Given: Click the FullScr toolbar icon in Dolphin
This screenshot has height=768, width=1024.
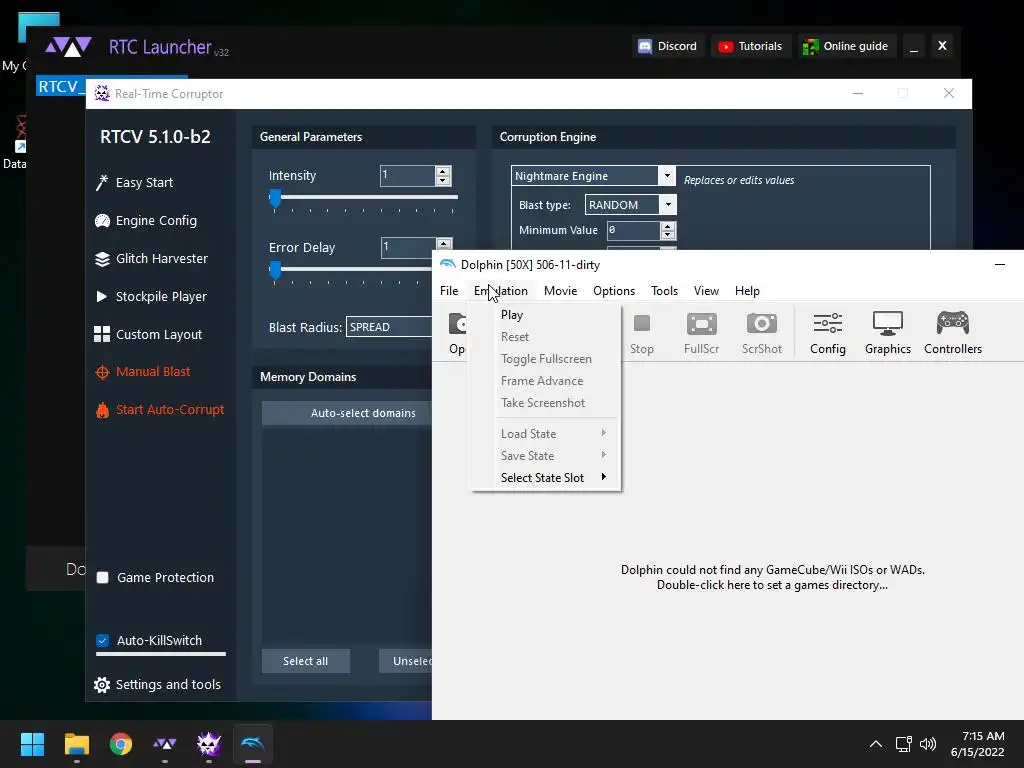Looking at the screenshot, I should tap(701, 334).
